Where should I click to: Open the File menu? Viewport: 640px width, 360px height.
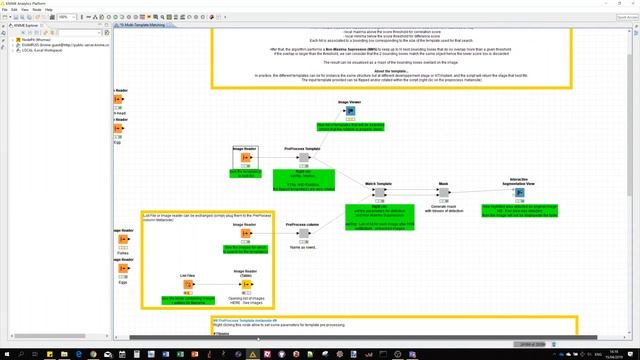click(5, 9)
